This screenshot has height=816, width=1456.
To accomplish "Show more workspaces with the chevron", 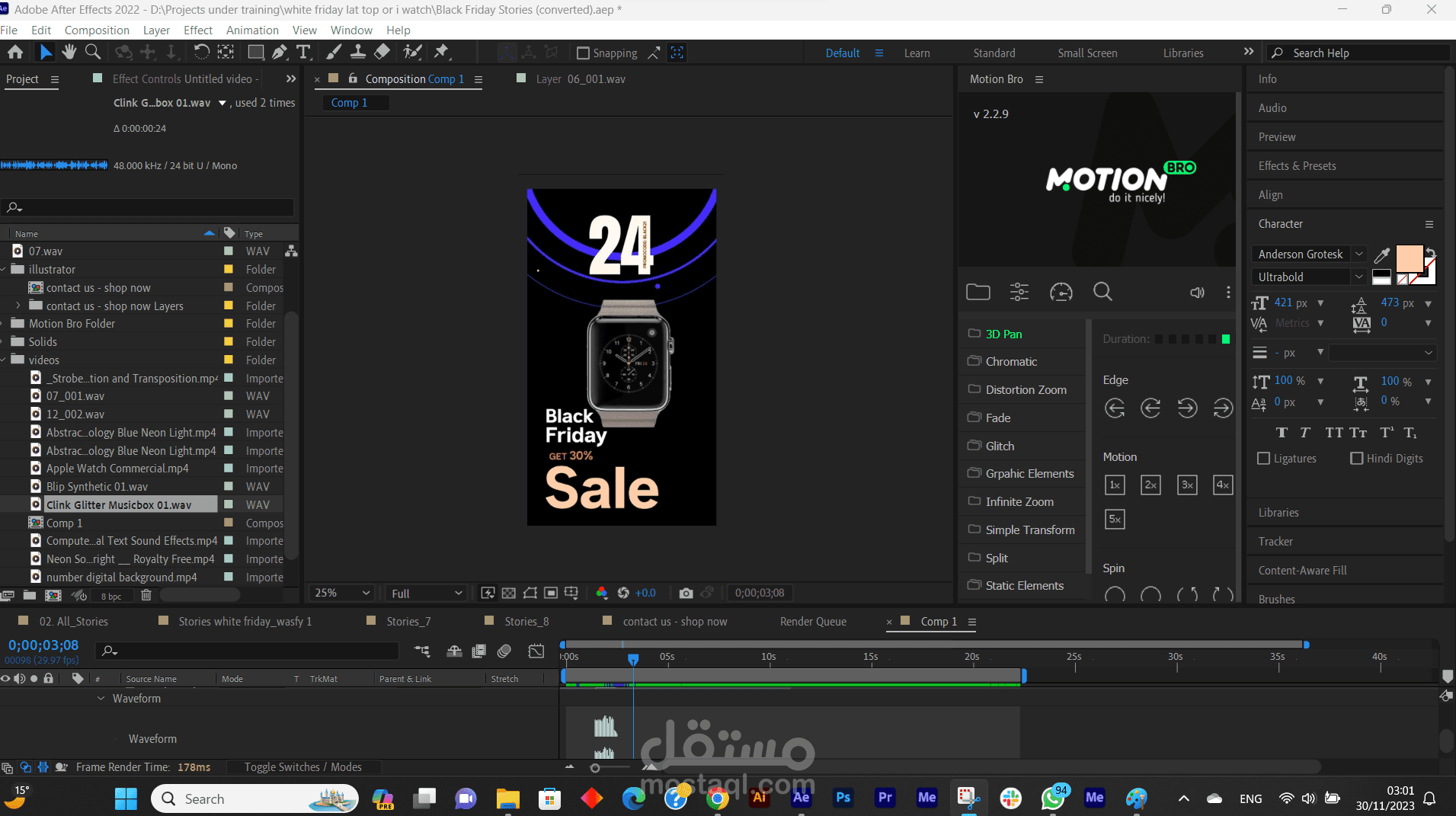I will tap(1248, 52).
